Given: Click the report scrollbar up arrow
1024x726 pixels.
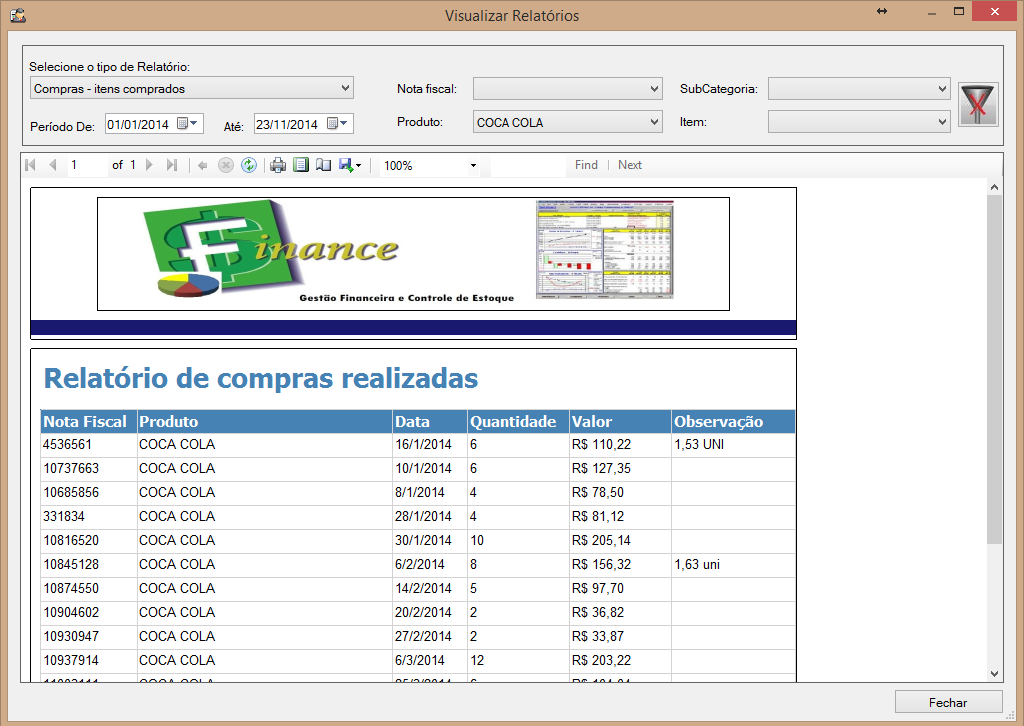Looking at the screenshot, I should [994, 187].
